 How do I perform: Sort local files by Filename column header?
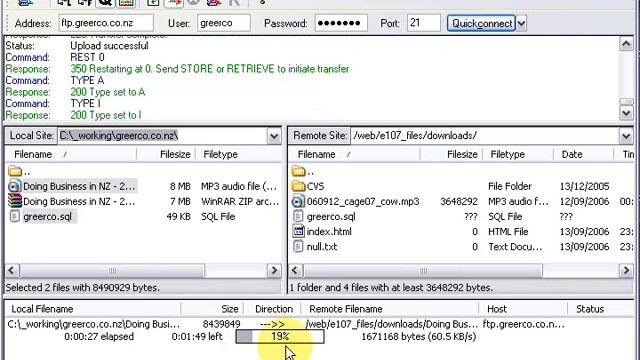(71, 154)
